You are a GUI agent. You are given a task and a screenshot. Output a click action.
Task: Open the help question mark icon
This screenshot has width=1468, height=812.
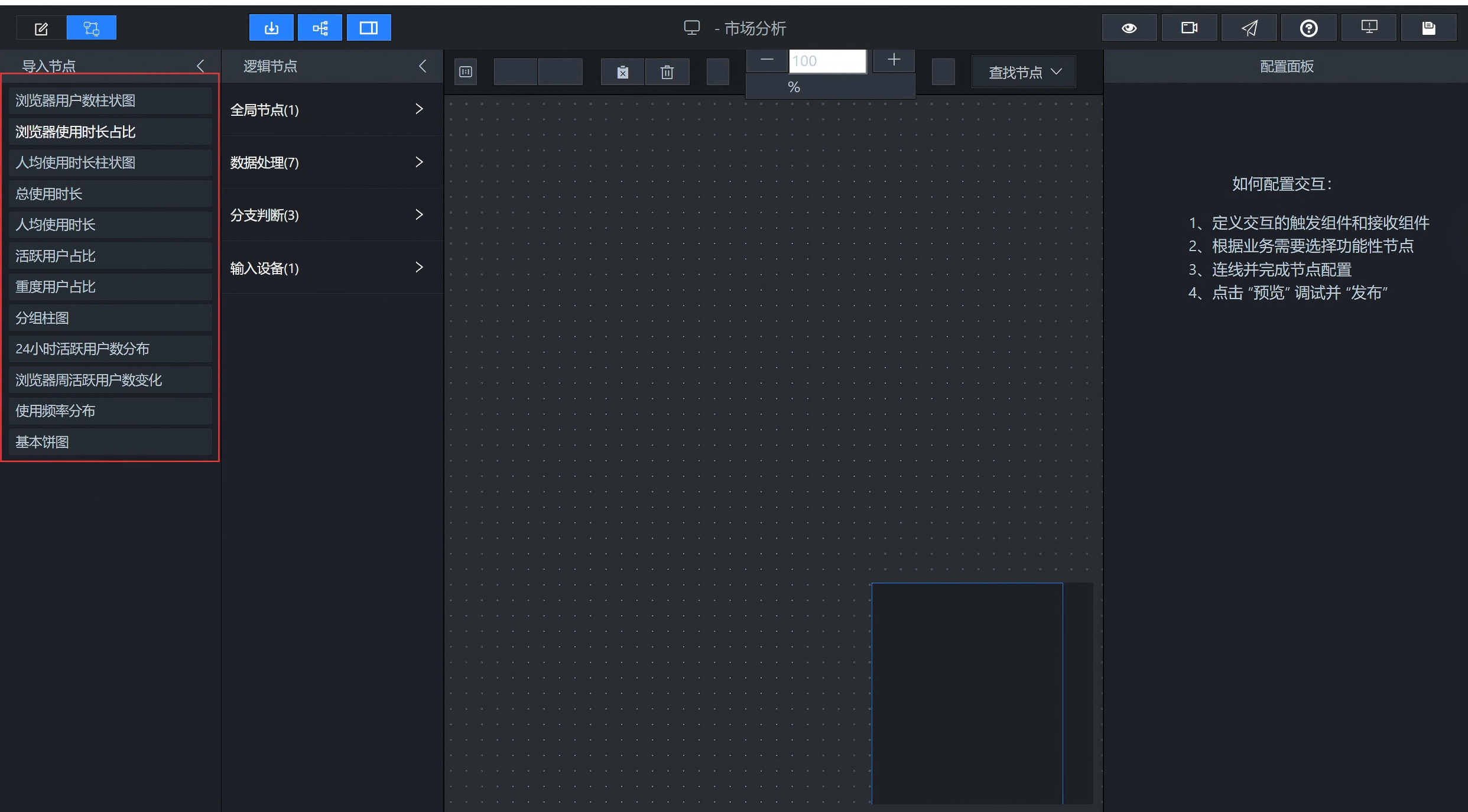pyautogui.click(x=1309, y=28)
